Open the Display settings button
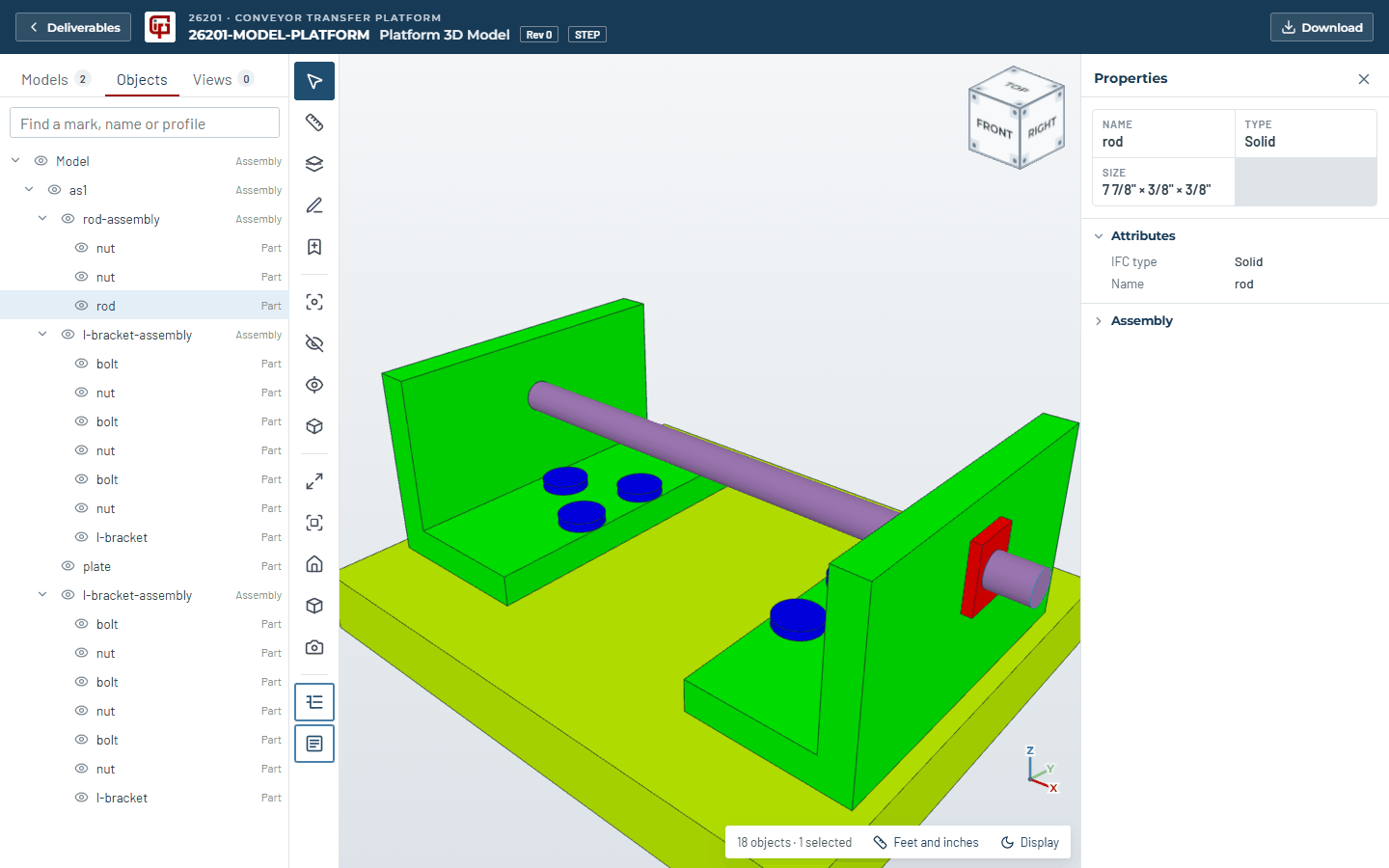Screen dimensions: 1389x868 pyautogui.click(x=1029, y=842)
